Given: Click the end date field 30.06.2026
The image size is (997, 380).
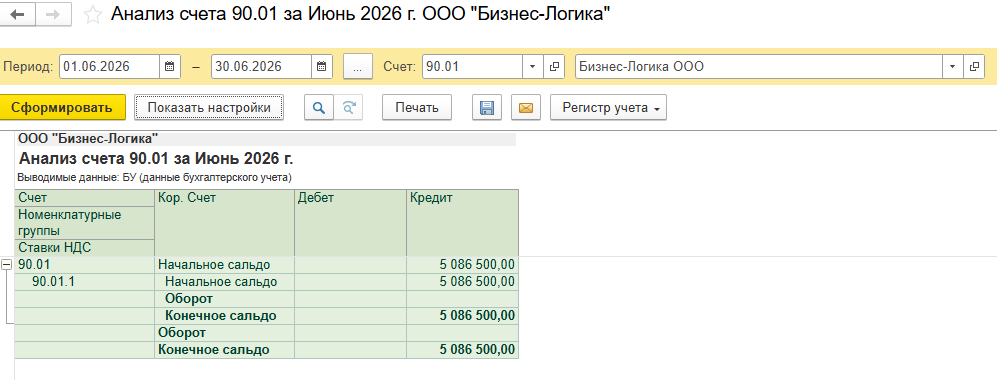Looking at the screenshot, I should [x=261, y=66].
